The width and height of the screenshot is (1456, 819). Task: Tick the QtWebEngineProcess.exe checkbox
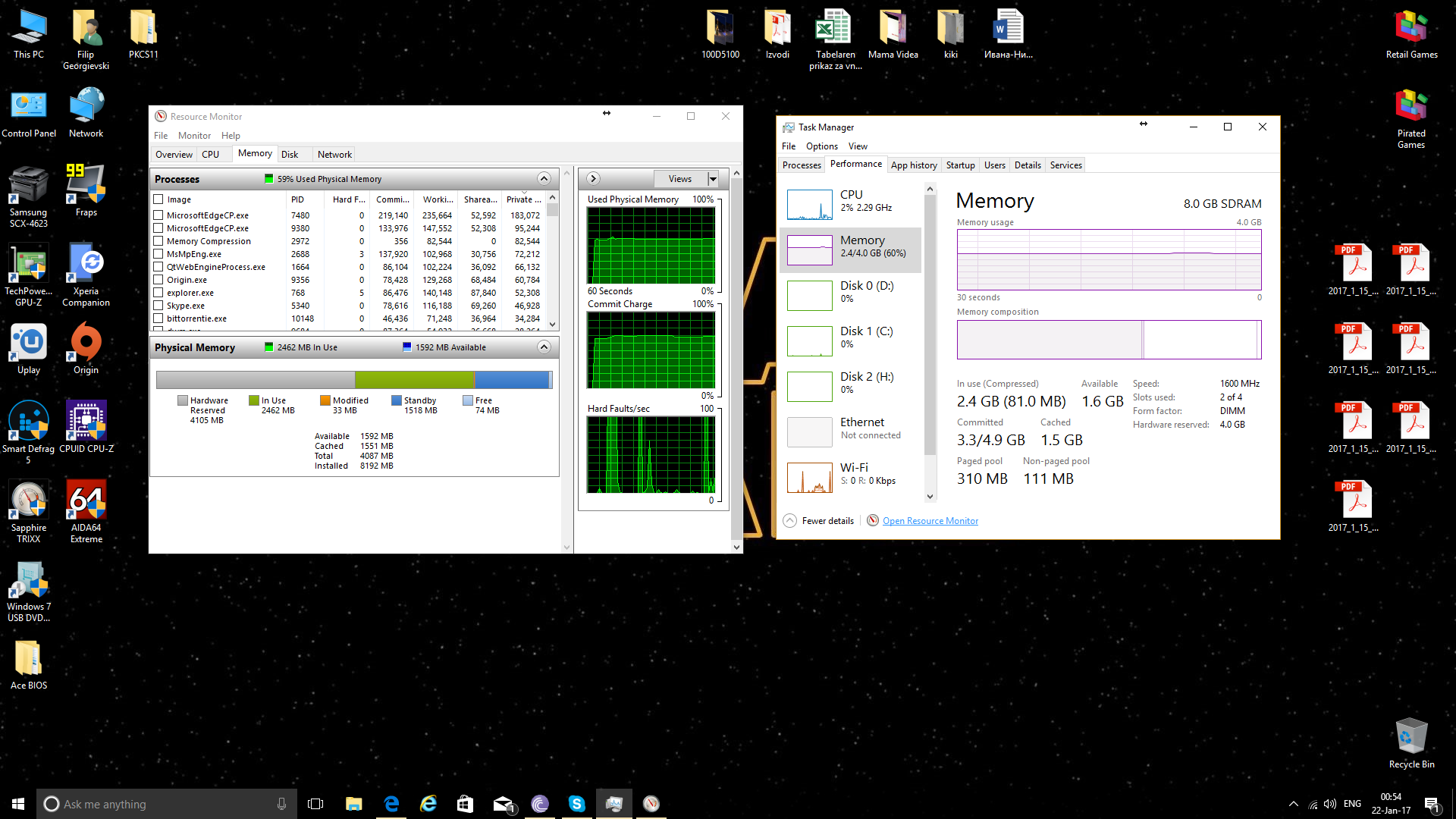click(158, 267)
